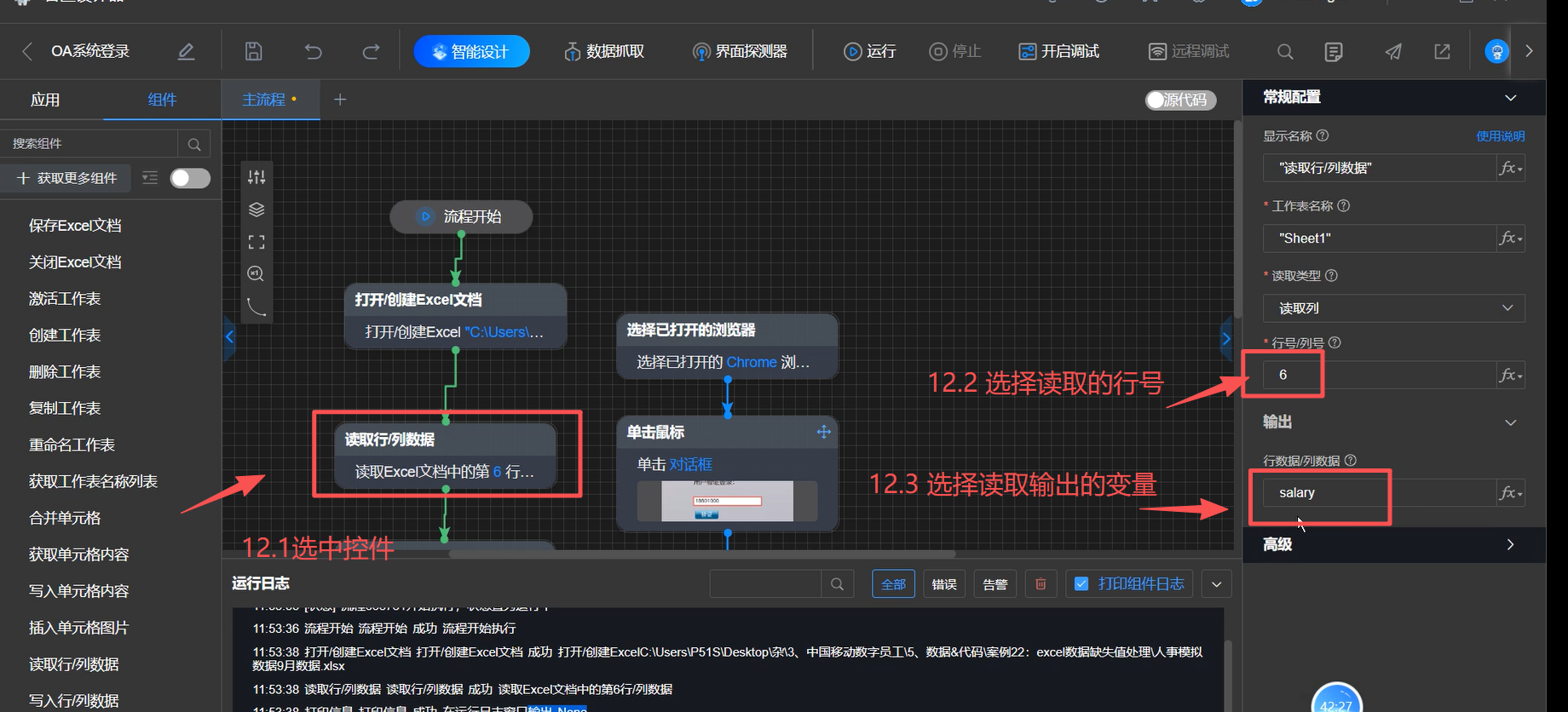Select the 主流程 tab
1568x712 pixels.
[270, 100]
